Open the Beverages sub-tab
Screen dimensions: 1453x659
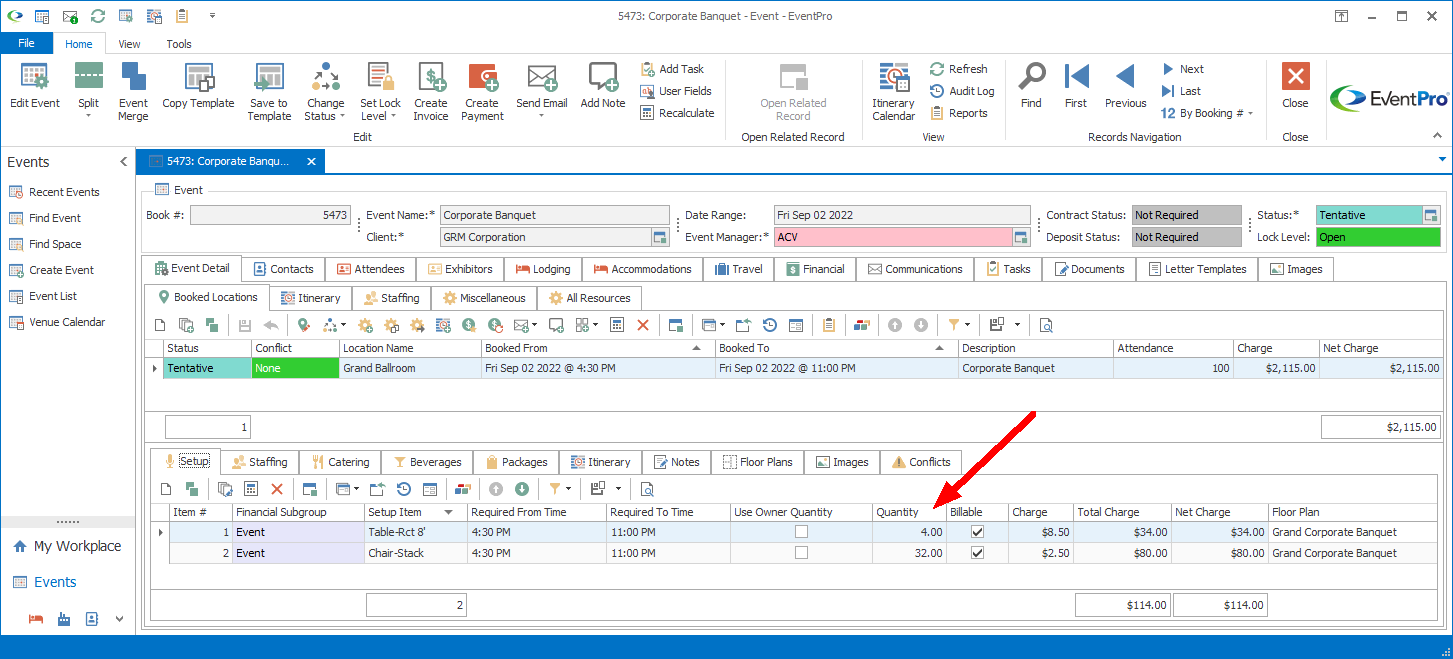(x=427, y=462)
